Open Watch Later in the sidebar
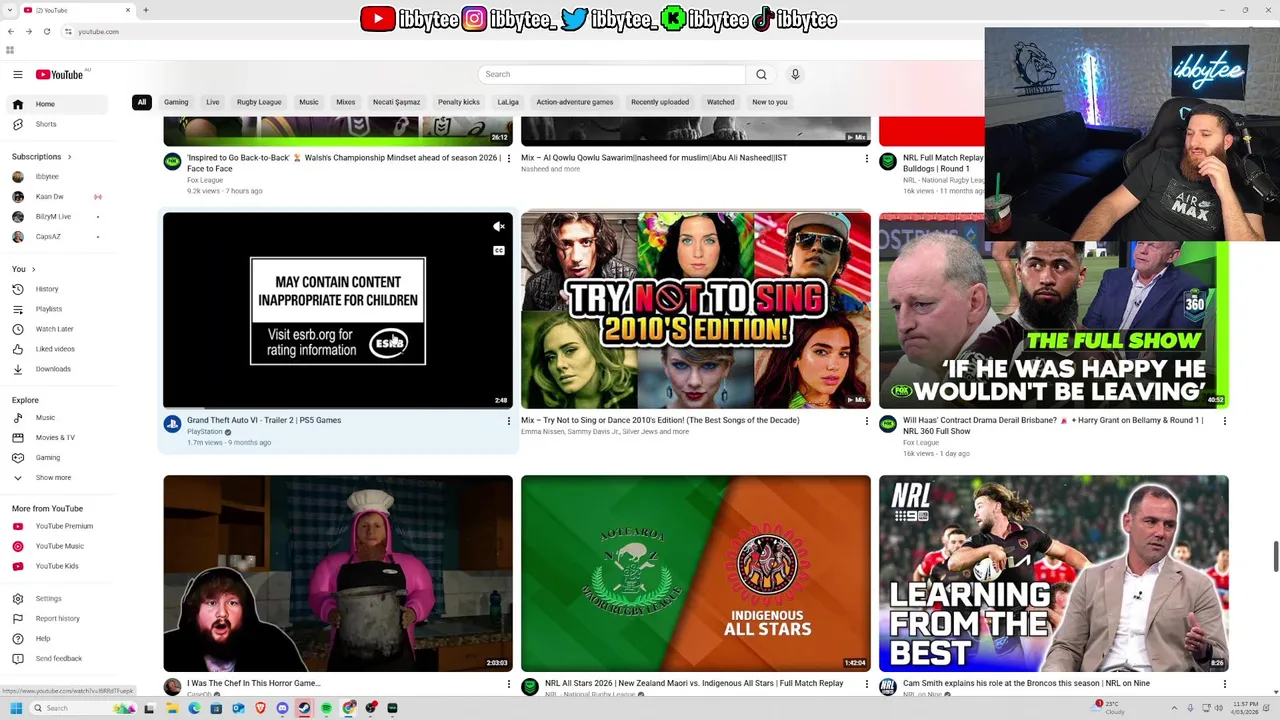 tap(56, 329)
